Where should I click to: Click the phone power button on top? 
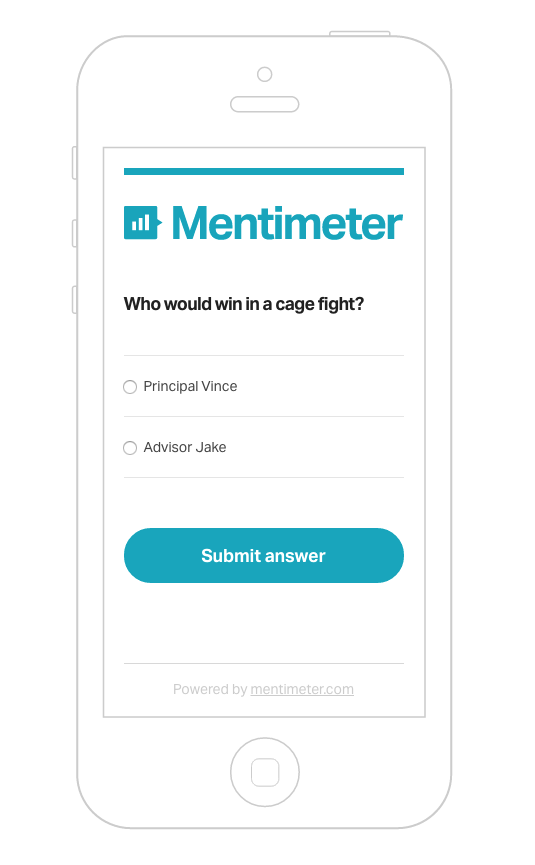[x=360, y=34]
